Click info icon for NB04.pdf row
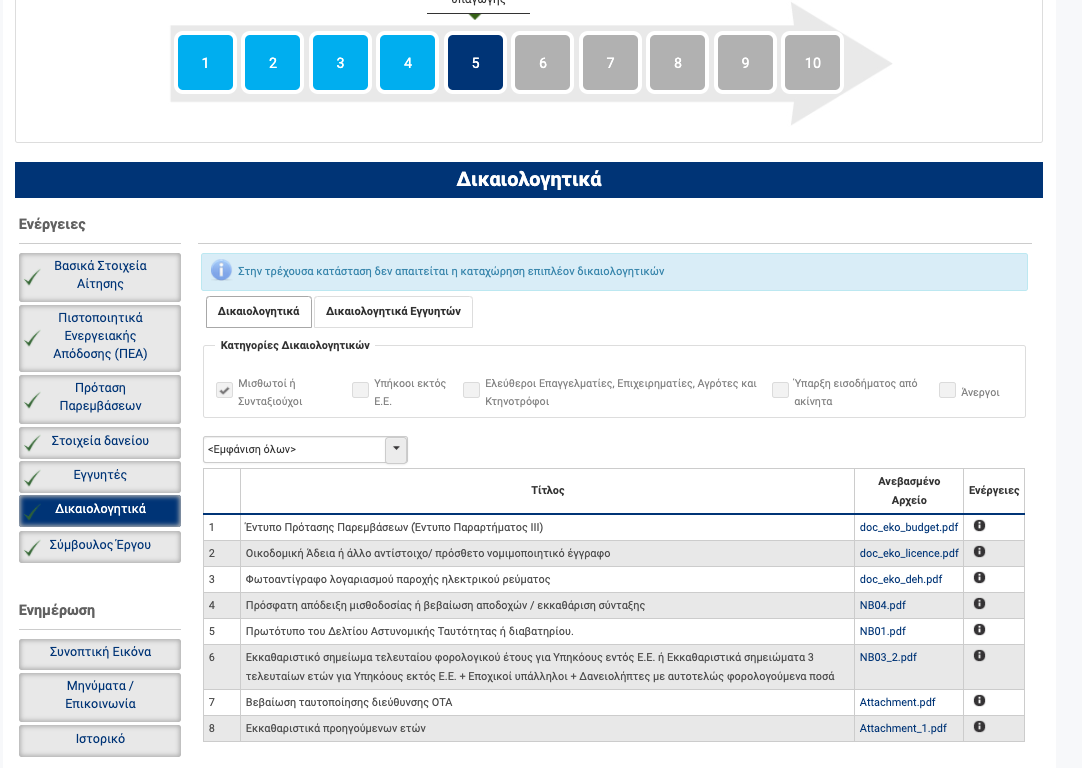Screen dimensions: 1082x768 (x=979, y=604)
